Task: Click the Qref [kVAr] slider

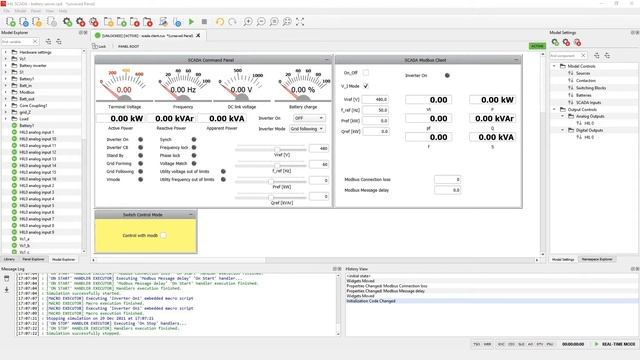Action: [271, 198]
